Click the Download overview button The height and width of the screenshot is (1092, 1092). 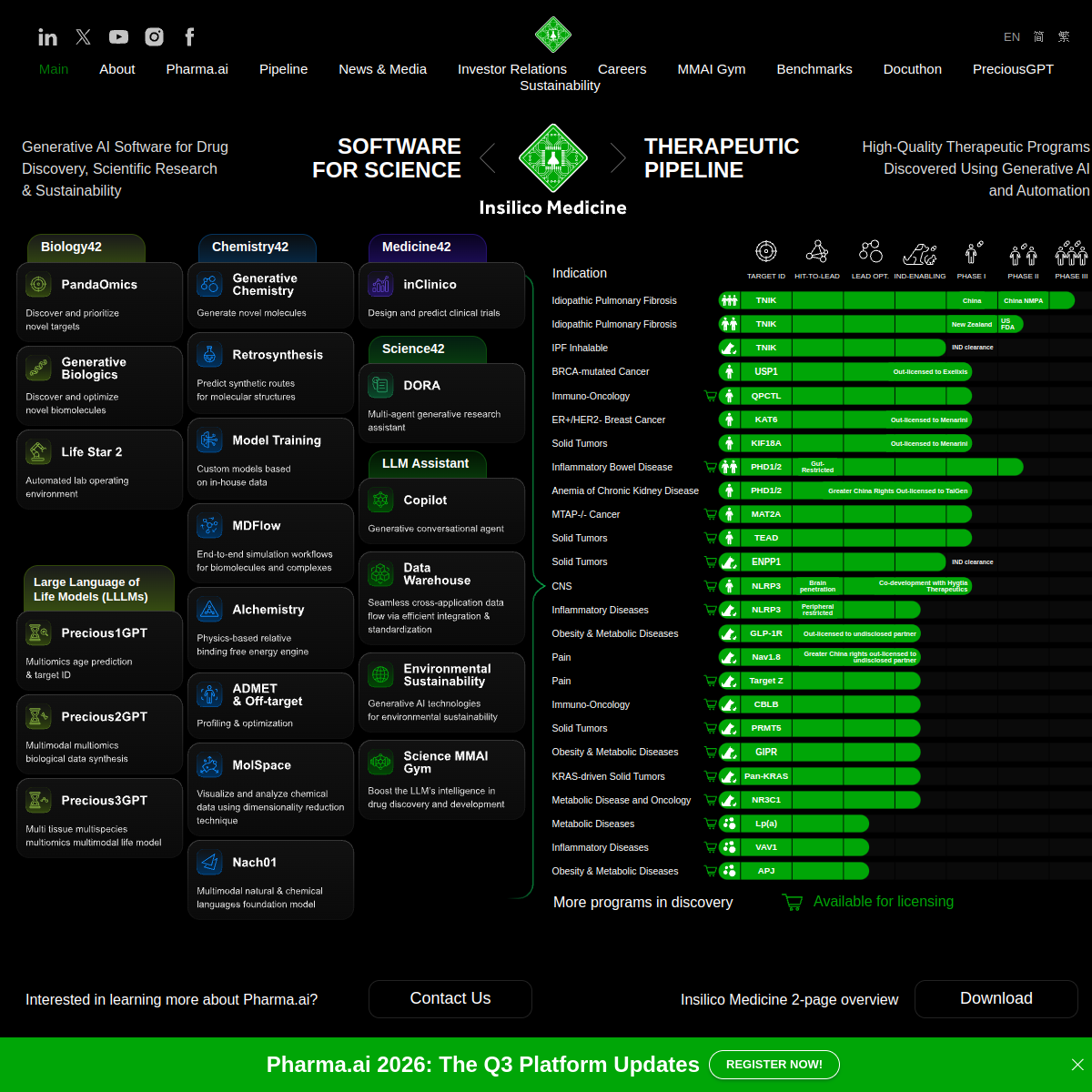click(x=996, y=999)
